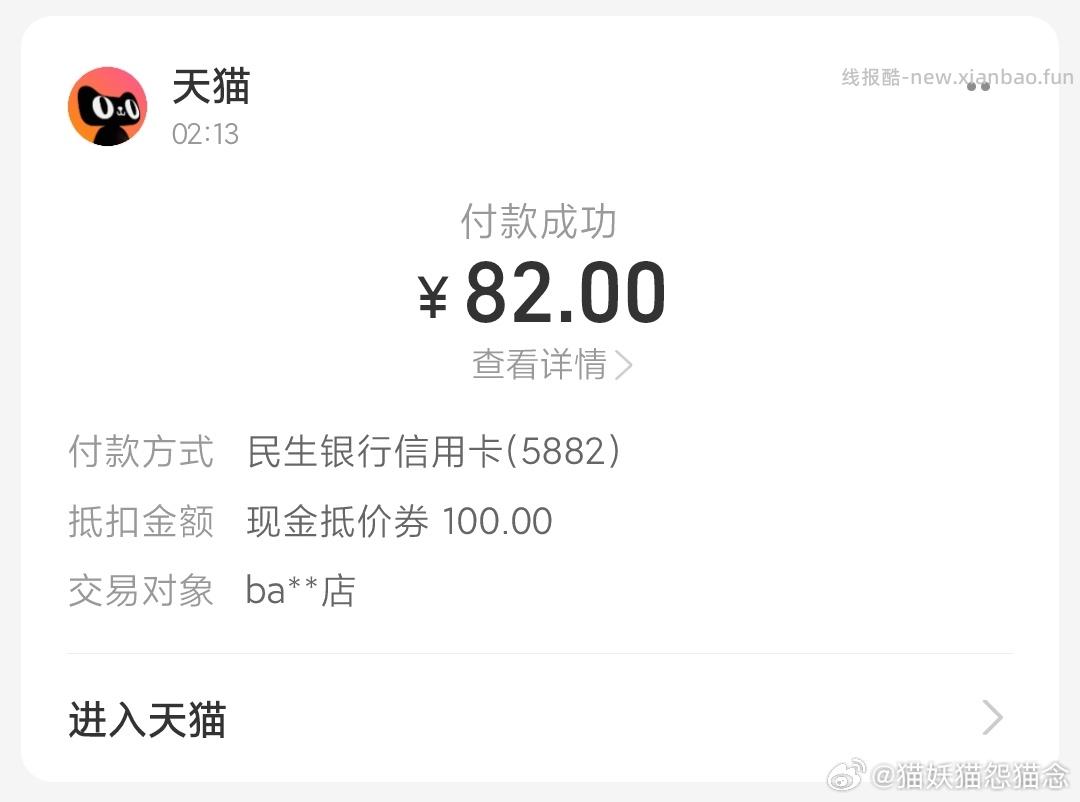Click the 02:13 message timestamp

205,134
